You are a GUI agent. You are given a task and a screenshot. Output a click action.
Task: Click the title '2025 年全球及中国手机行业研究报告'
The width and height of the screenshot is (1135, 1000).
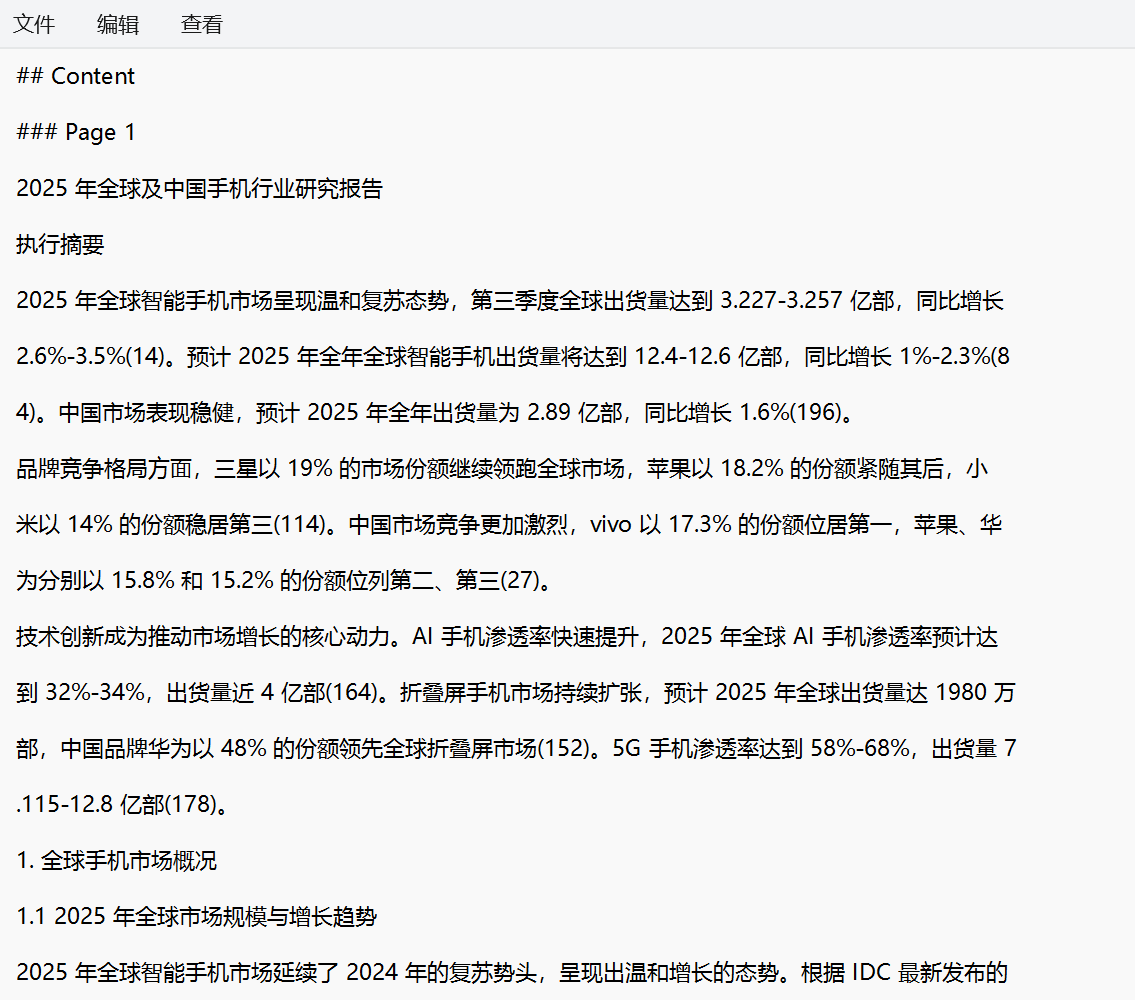[199, 188]
